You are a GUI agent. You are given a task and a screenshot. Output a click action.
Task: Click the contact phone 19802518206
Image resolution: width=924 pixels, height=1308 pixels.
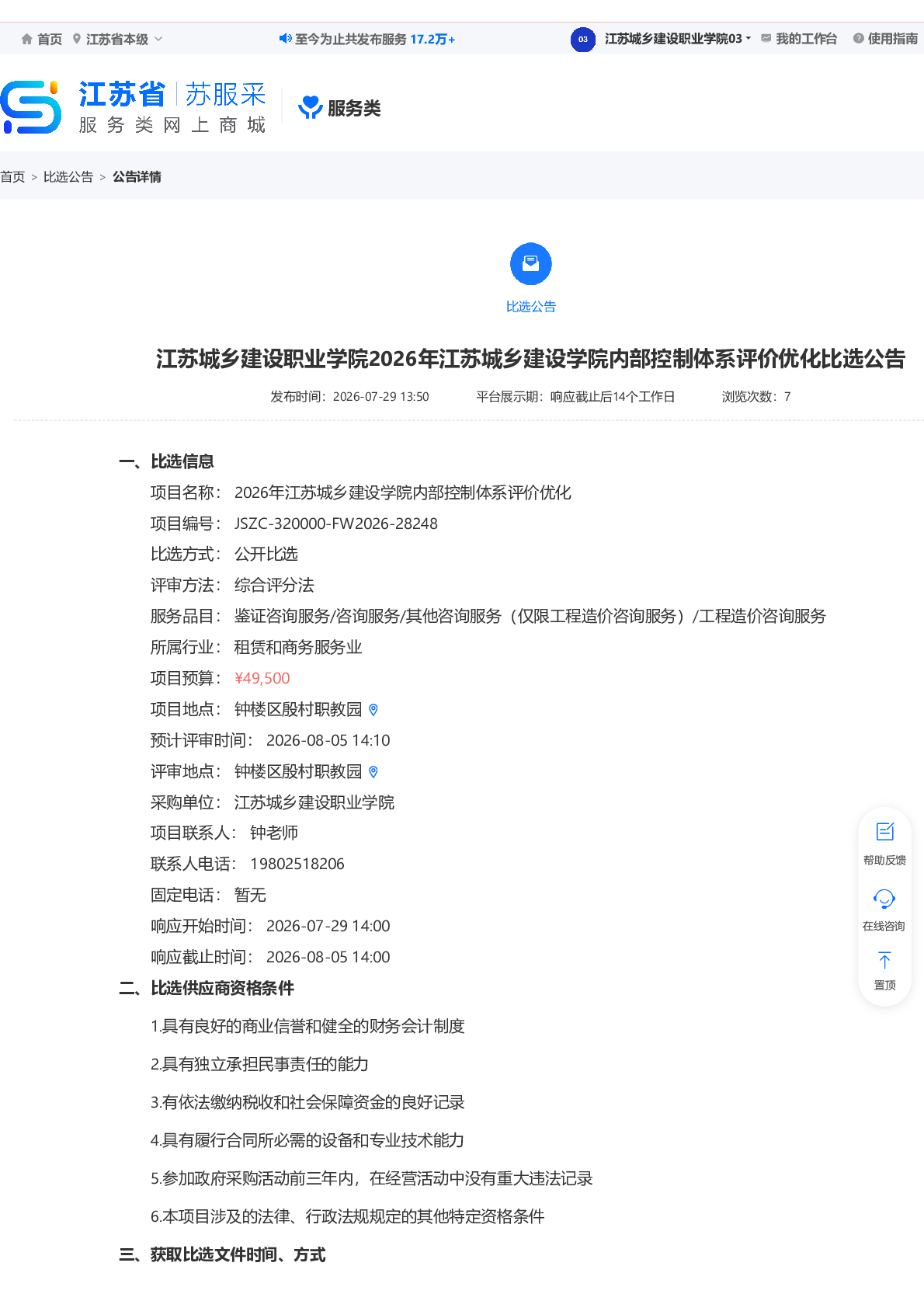pos(297,864)
